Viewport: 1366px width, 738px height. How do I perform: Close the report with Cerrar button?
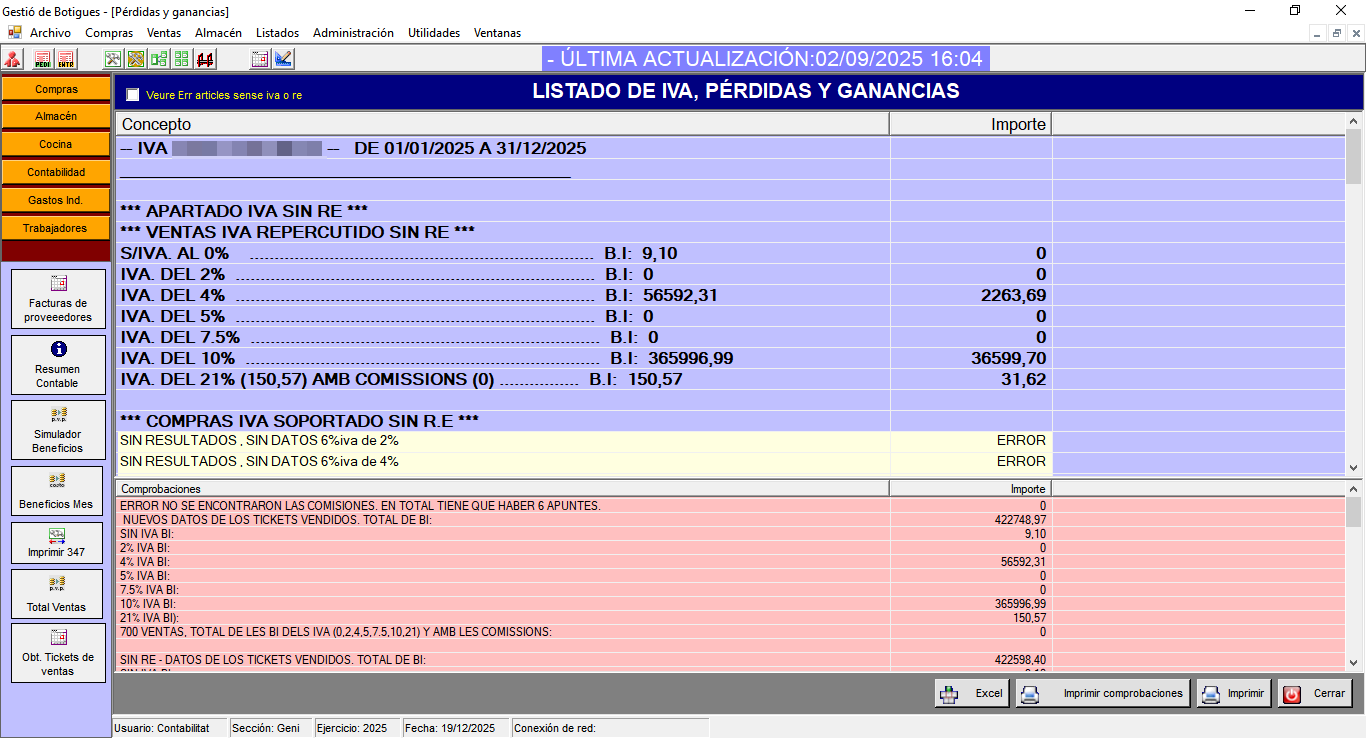1315,693
